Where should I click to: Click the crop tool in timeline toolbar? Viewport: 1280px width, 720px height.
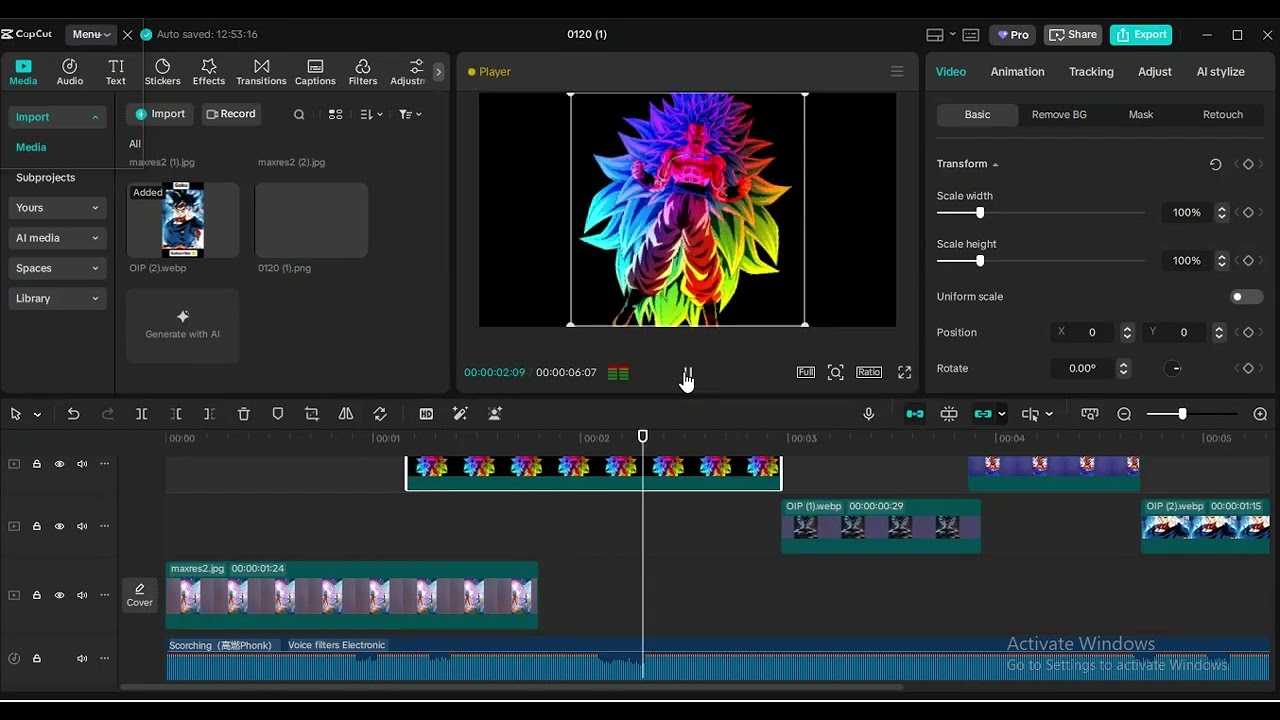[312, 414]
